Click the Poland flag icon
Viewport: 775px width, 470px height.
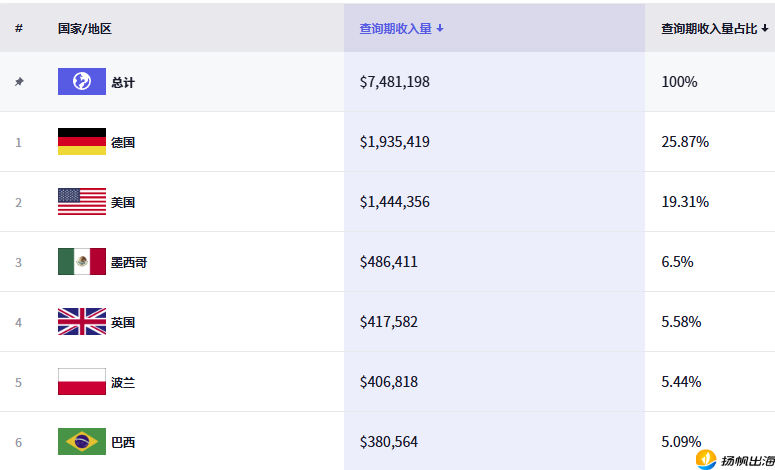click(x=82, y=382)
